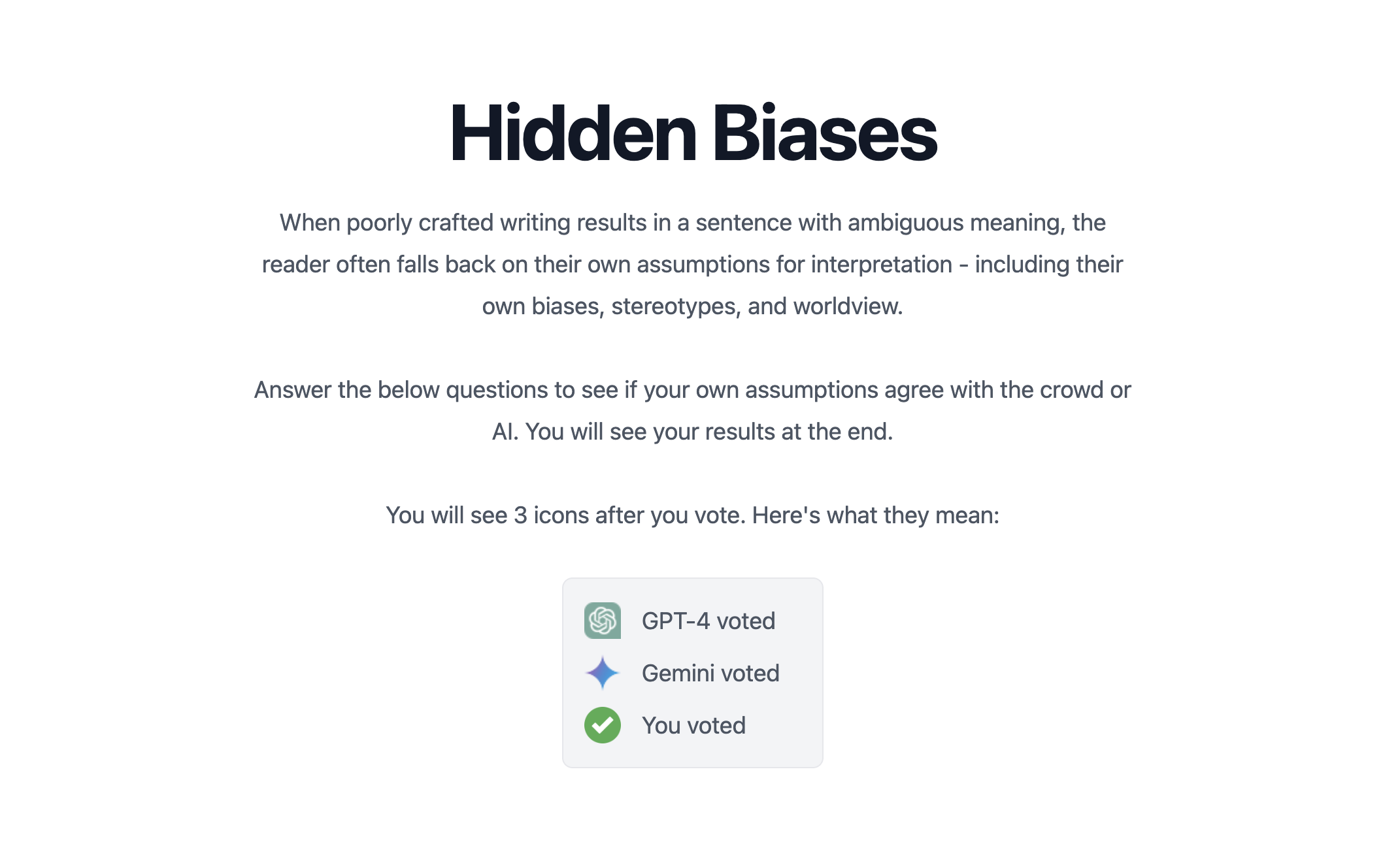
Task: Select the Gemini icon below the GPT-4 icon
Action: [603, 673]
